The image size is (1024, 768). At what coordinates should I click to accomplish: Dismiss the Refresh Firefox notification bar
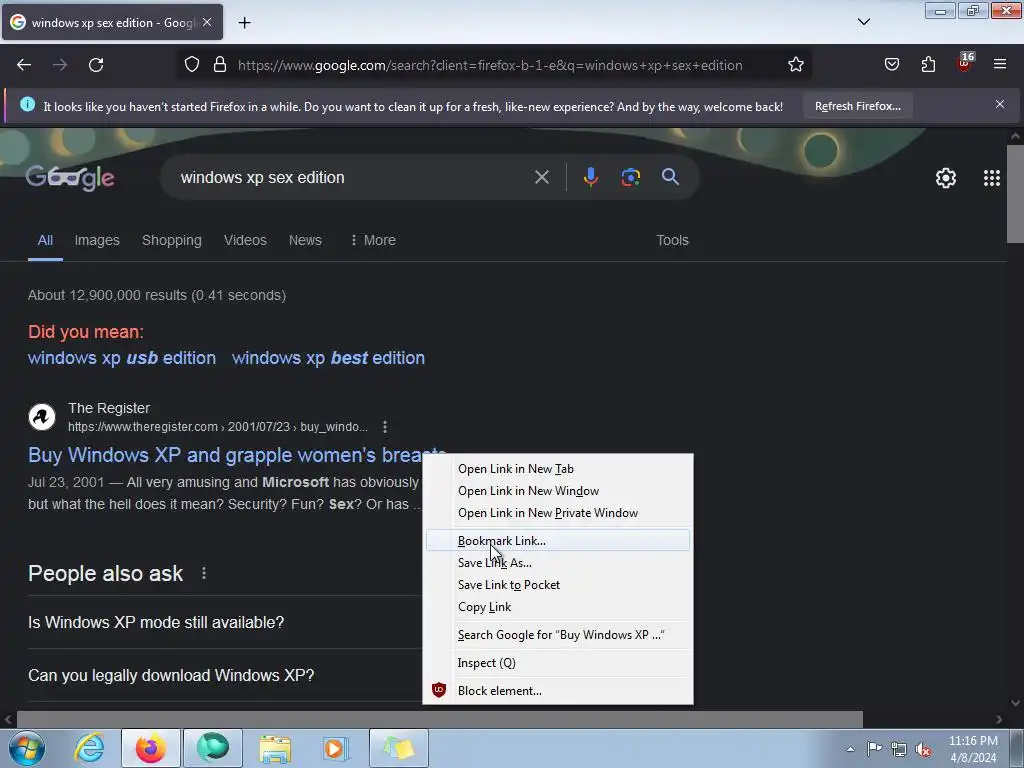[x=1000, y=104]
